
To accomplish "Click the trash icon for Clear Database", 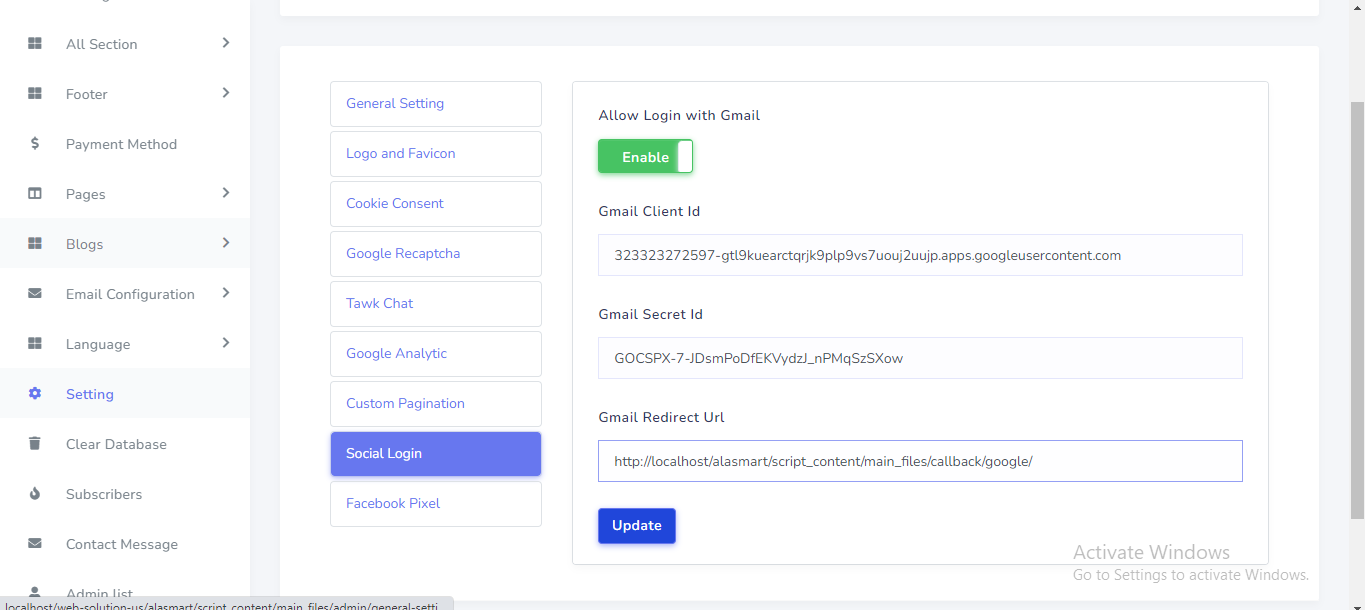I will coord(35,444).
